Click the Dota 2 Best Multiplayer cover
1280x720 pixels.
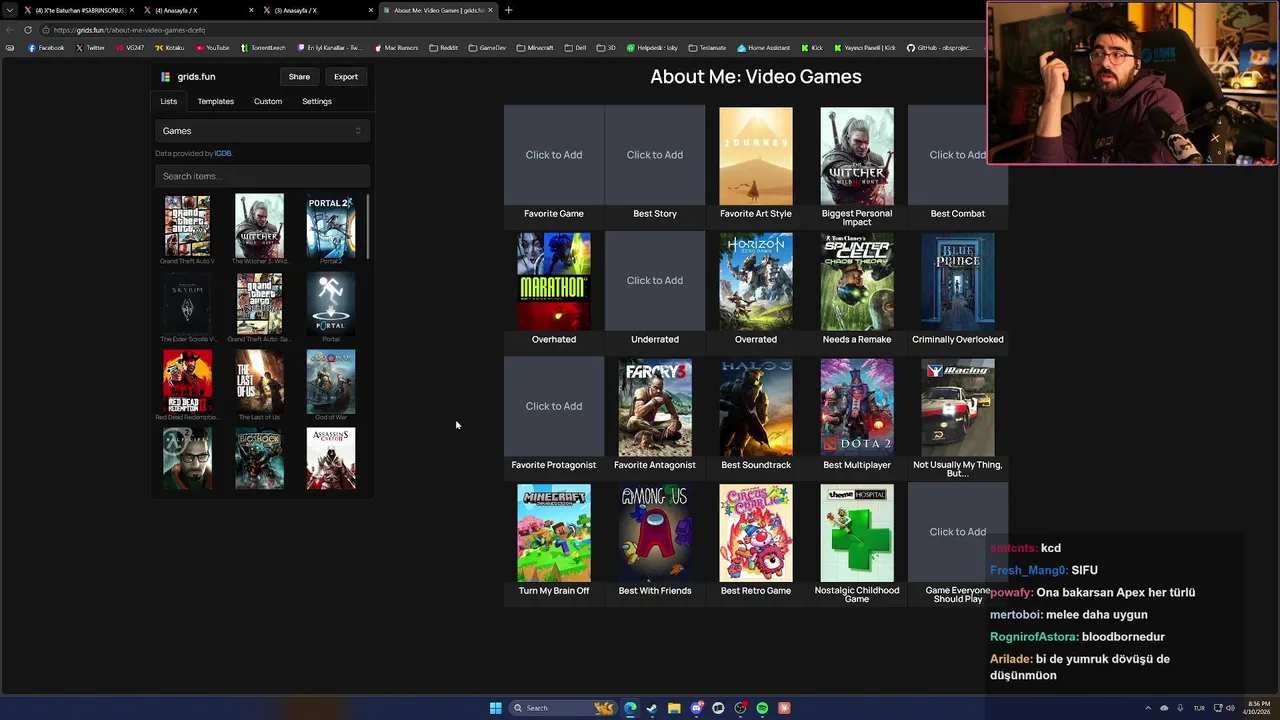pyautogui.click(x=857, y=408)
